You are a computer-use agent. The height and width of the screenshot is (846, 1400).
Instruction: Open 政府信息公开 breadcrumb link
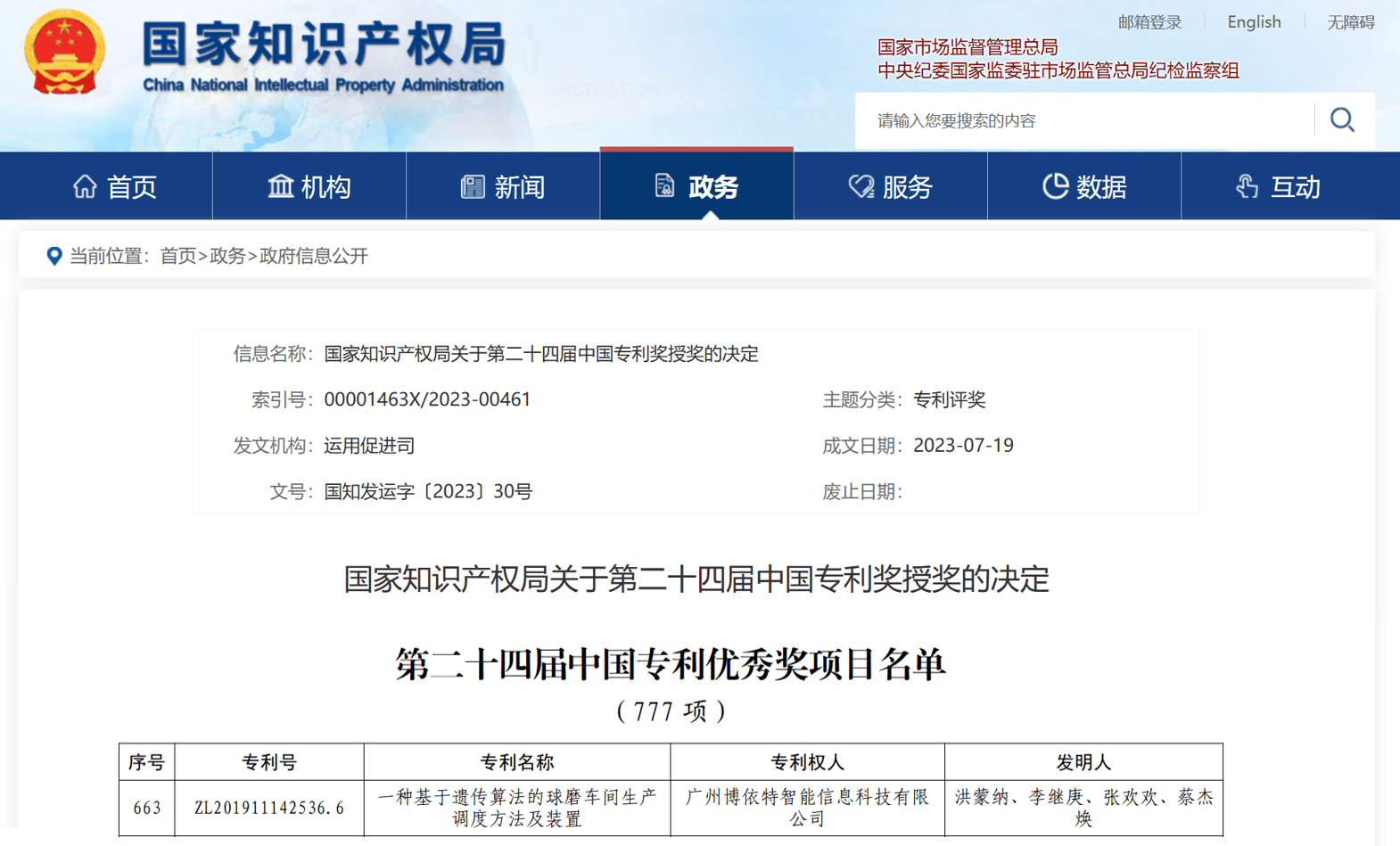click(x=313, y=257)
